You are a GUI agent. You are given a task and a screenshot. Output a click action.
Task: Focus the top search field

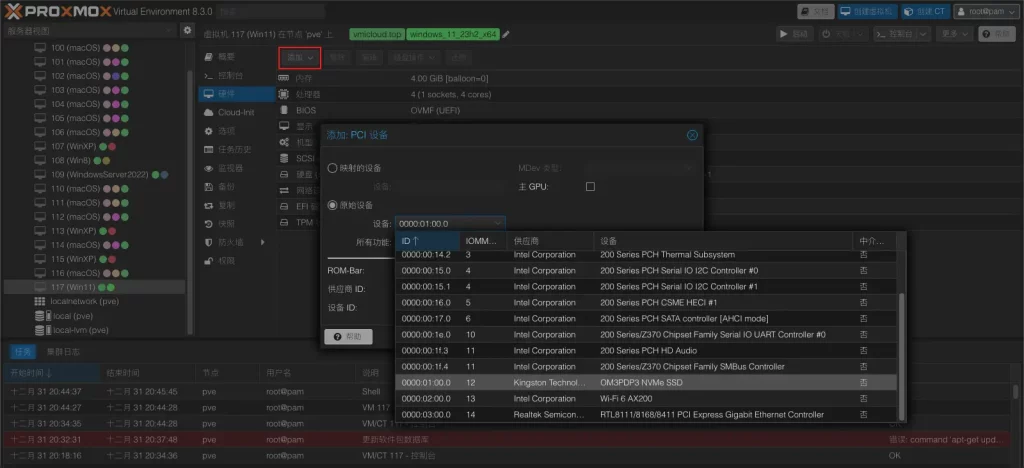(271, 12)
